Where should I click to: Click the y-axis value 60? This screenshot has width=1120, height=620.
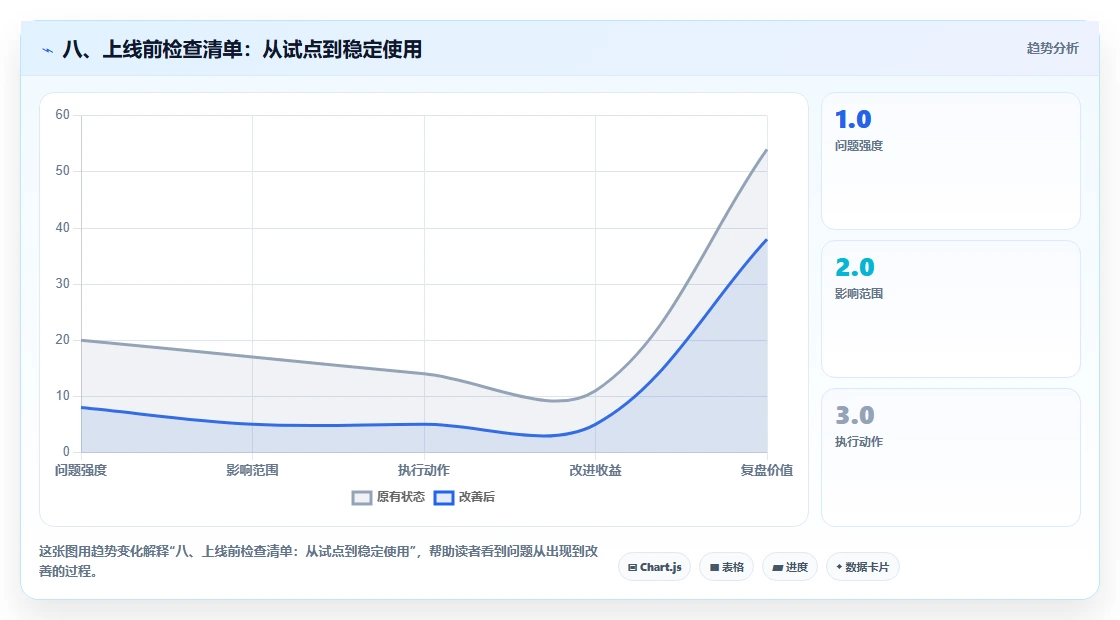click(63, 115)
